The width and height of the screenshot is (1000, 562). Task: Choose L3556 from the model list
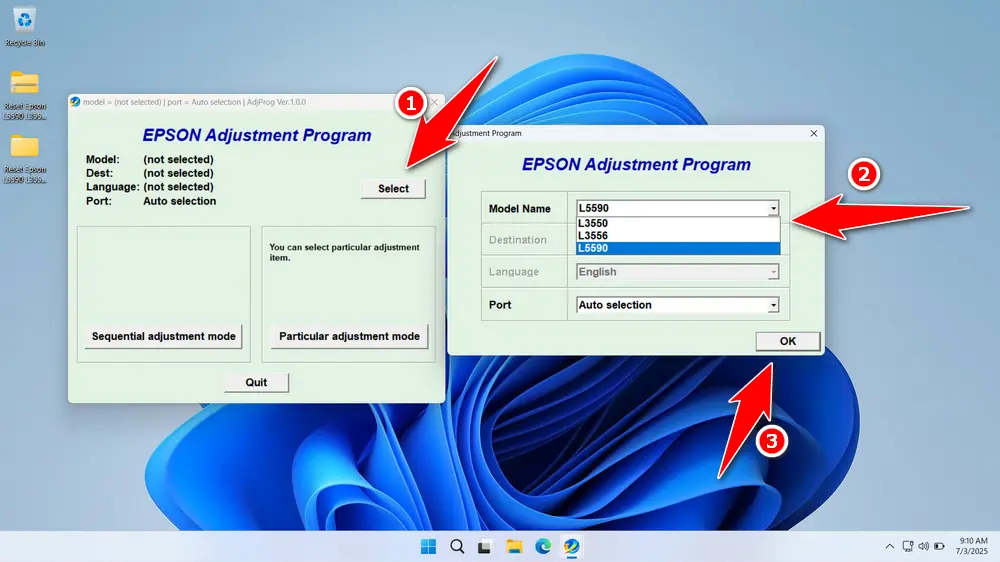click(677, 235)
